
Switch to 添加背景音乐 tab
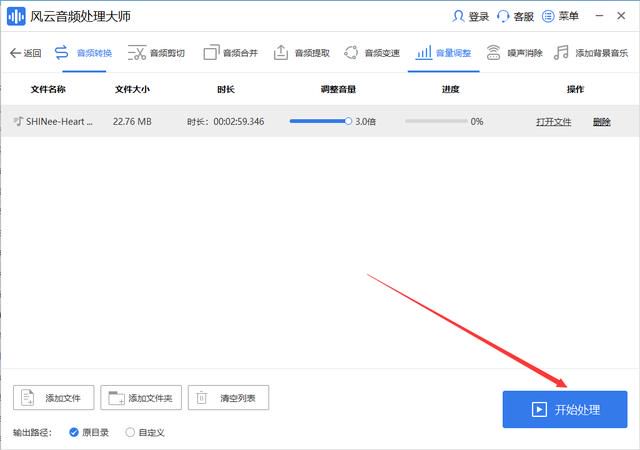point(591,53)
